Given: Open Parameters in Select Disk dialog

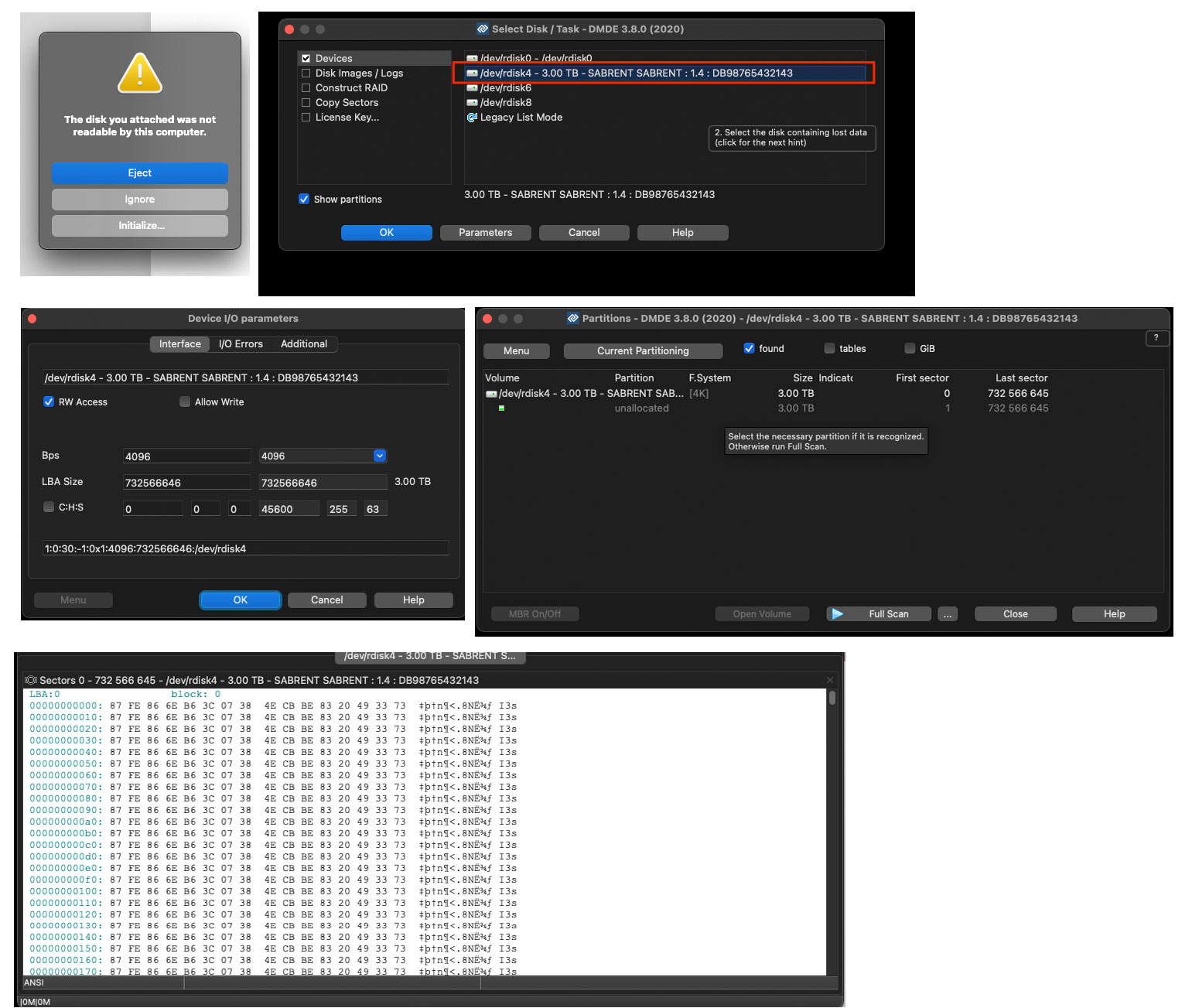Looking at the screenshot, I should tap(486, 233).
